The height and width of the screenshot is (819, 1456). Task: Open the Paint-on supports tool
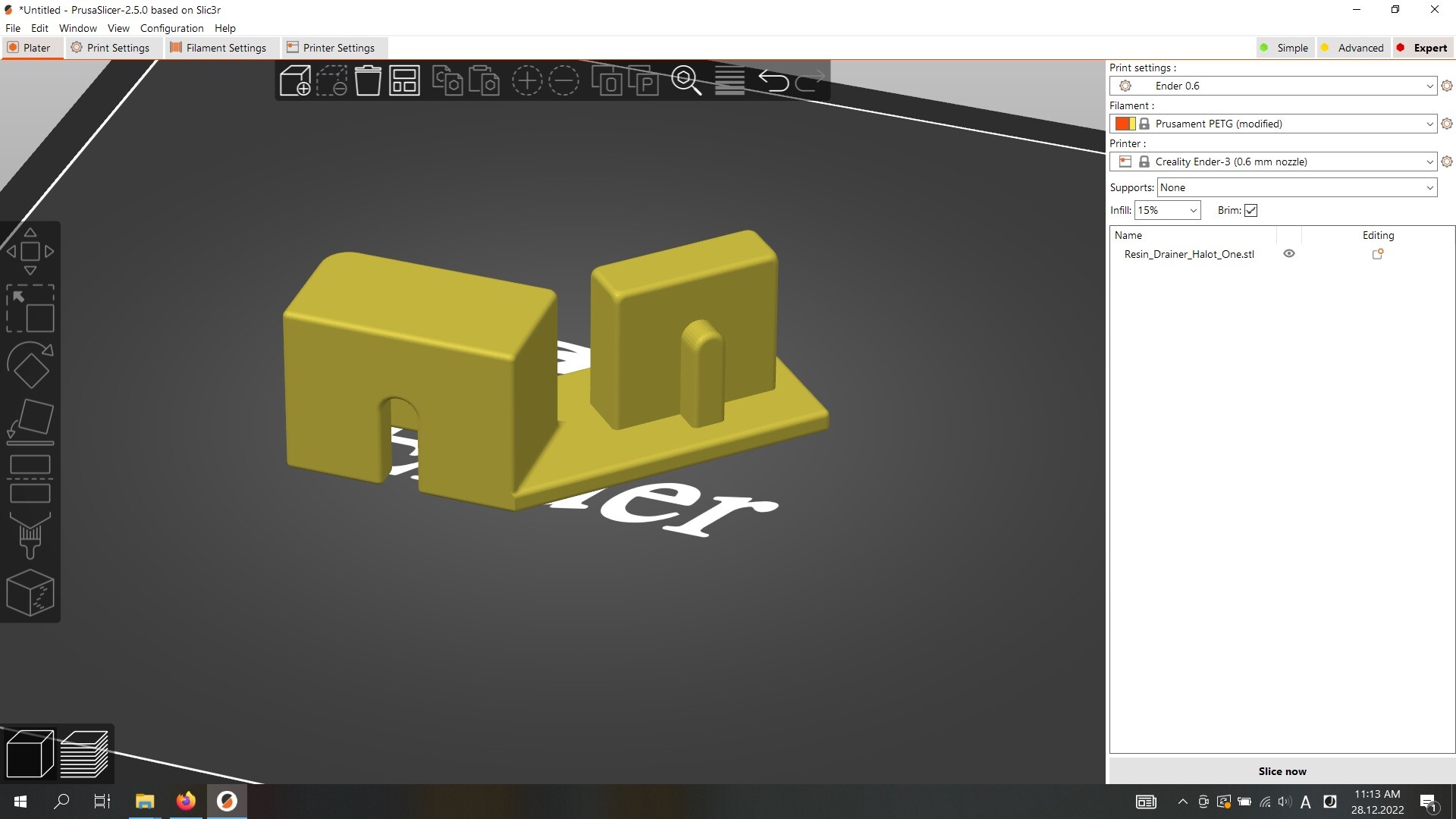coord(30,535)
